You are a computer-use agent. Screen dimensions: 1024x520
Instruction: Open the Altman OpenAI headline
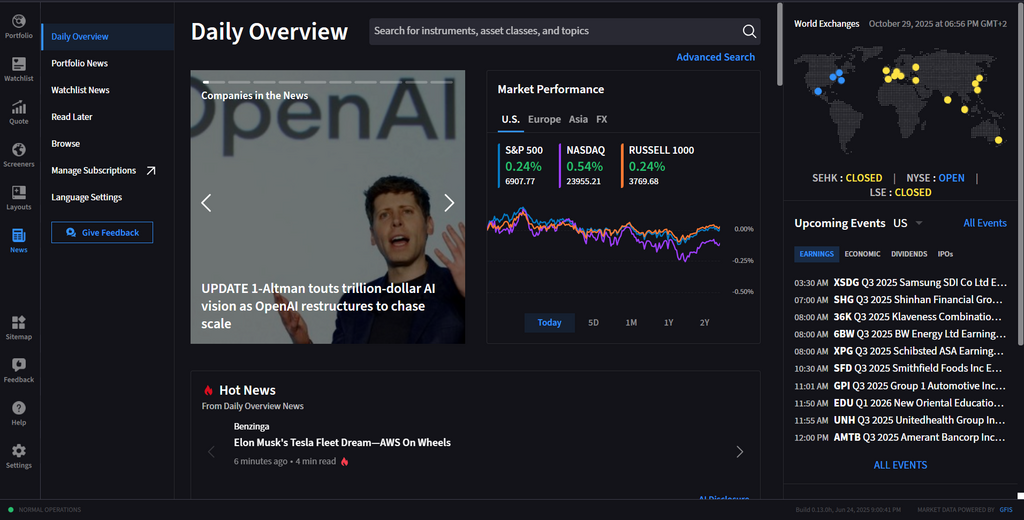point(319,306)
